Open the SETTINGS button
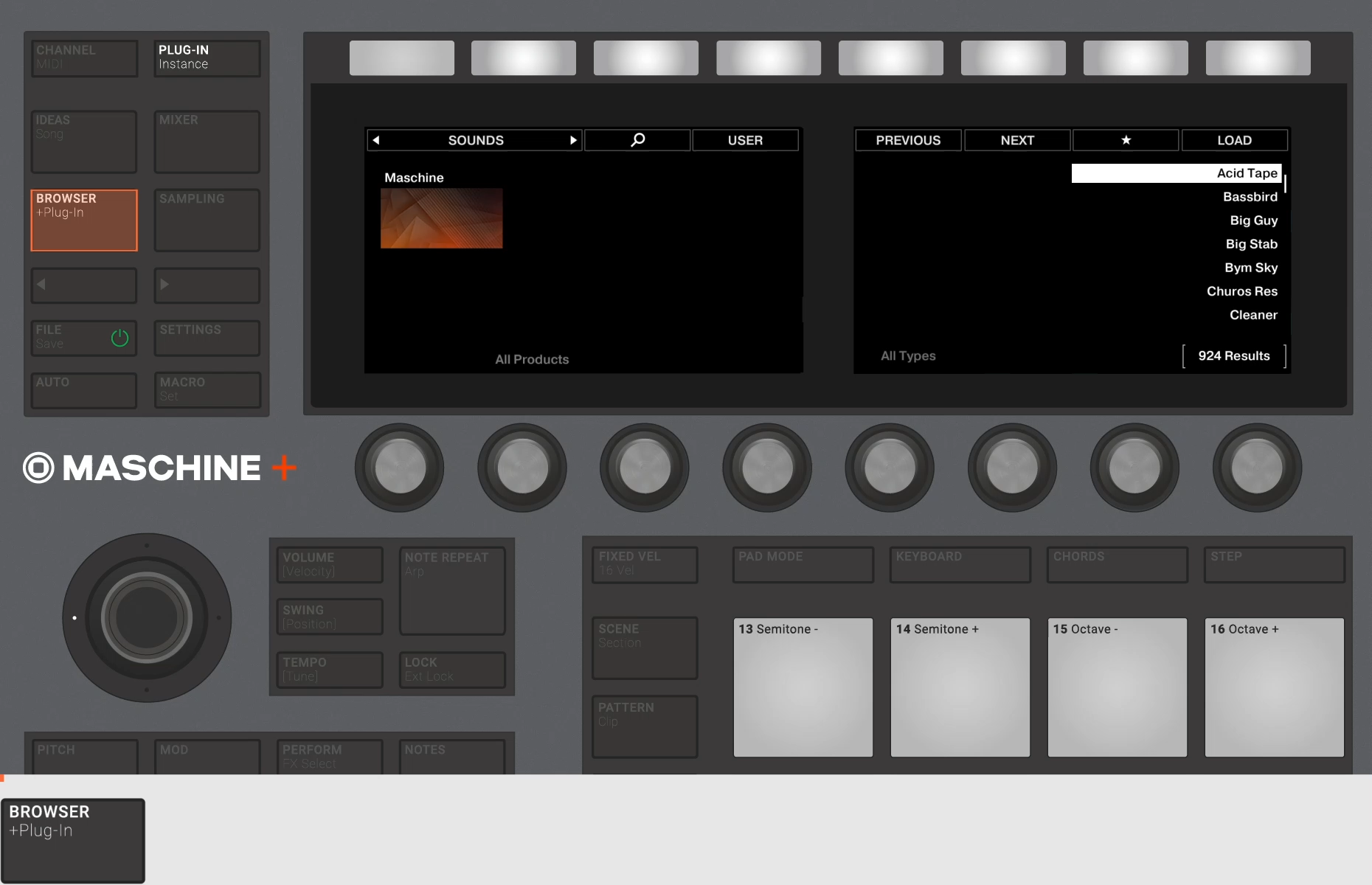 [x=207, y=338]
